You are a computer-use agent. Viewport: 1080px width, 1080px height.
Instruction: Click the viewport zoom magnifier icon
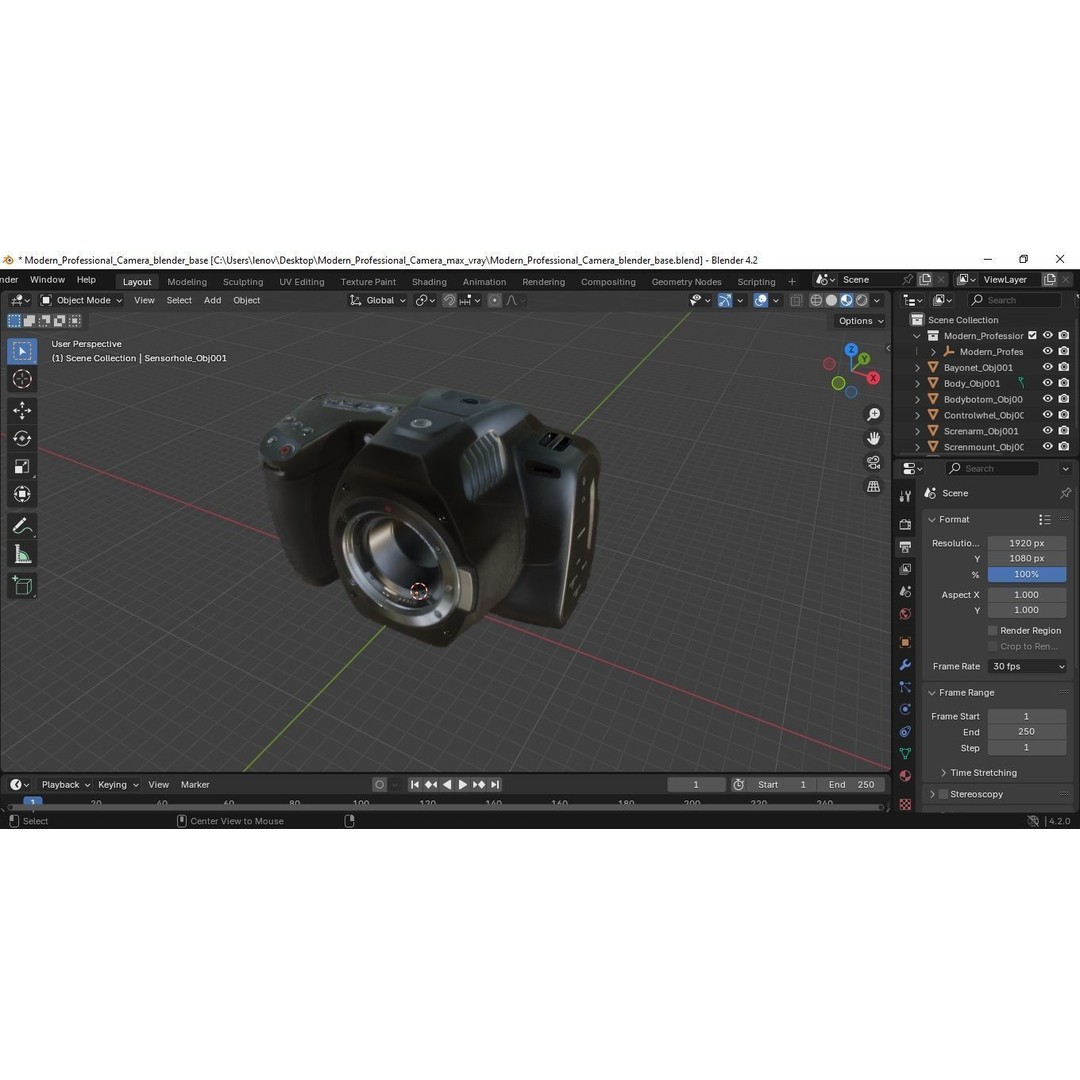click(x=873, y=414)
